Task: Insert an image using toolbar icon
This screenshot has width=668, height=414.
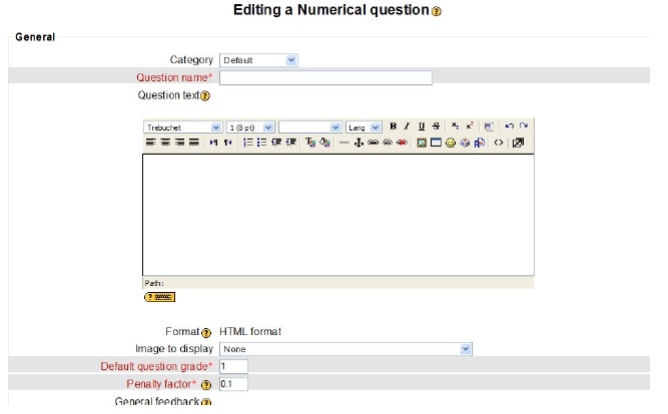Action: click(x=422, y=143)
